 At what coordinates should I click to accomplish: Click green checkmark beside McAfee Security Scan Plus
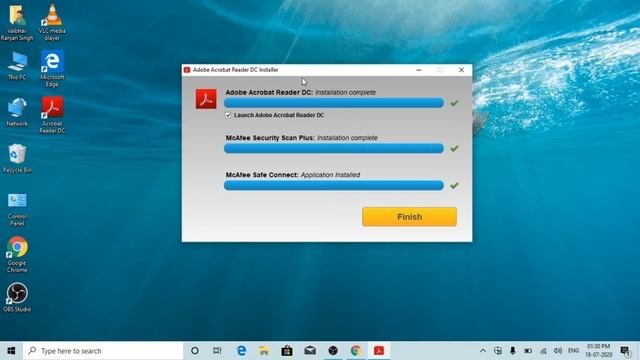[454, 149]
